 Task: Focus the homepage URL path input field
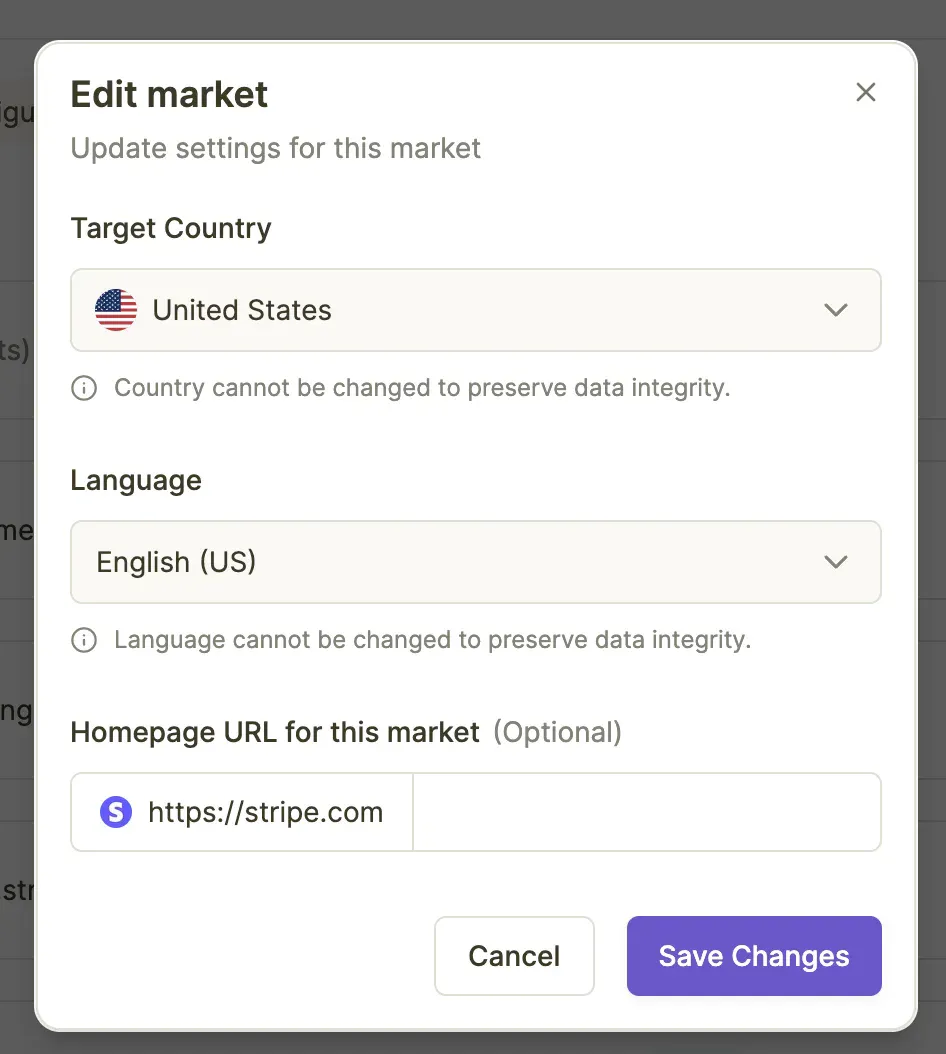click(646, 812)
